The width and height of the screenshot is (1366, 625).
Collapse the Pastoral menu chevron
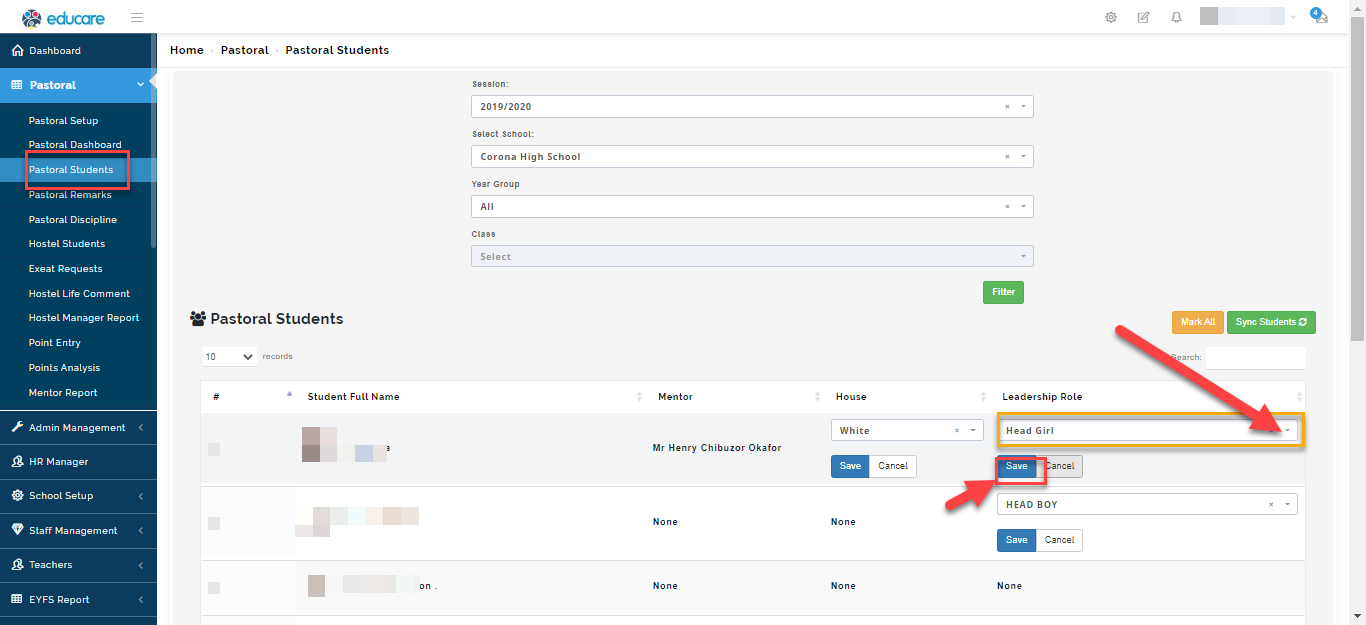tap(141, 85)
